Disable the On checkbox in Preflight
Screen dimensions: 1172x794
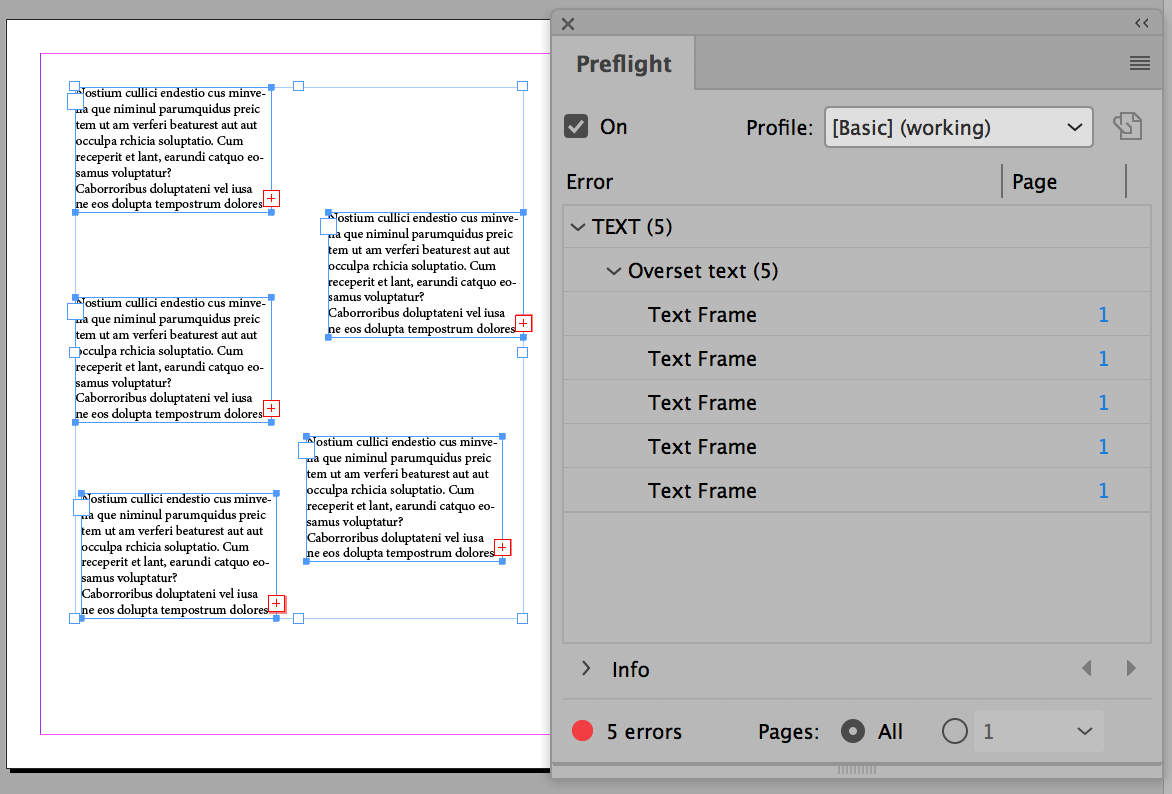coord(576,126)
